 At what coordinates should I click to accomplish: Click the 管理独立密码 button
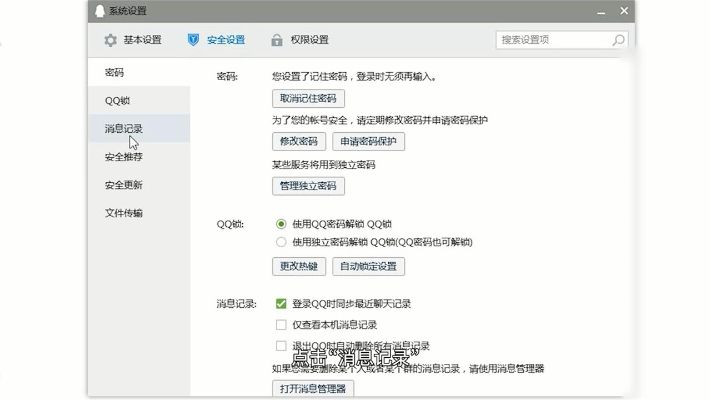pyautogui.click(x=308, y=186)
